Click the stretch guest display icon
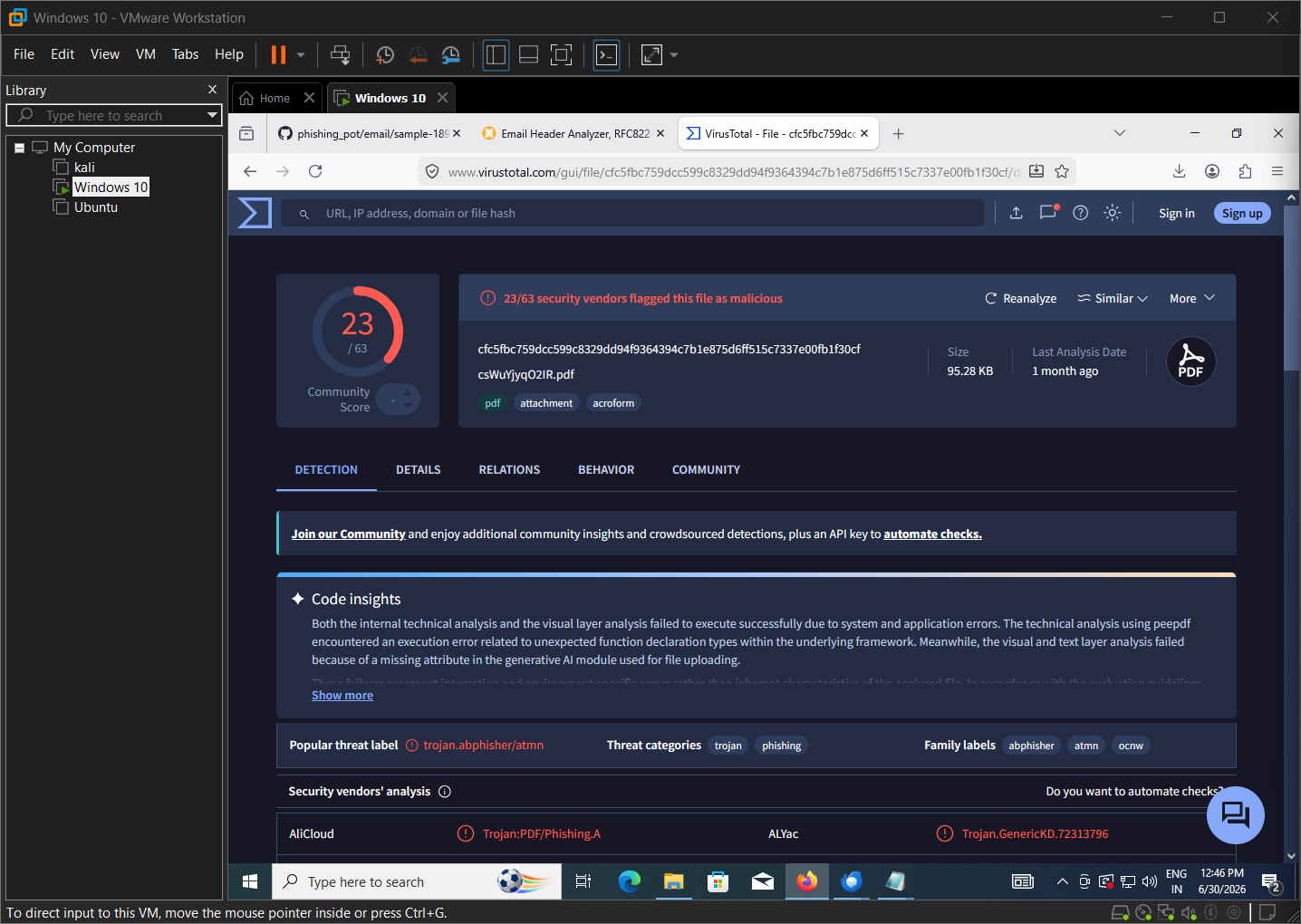The width and height of the screenshot is (1301, 924). tap(651, 54)
